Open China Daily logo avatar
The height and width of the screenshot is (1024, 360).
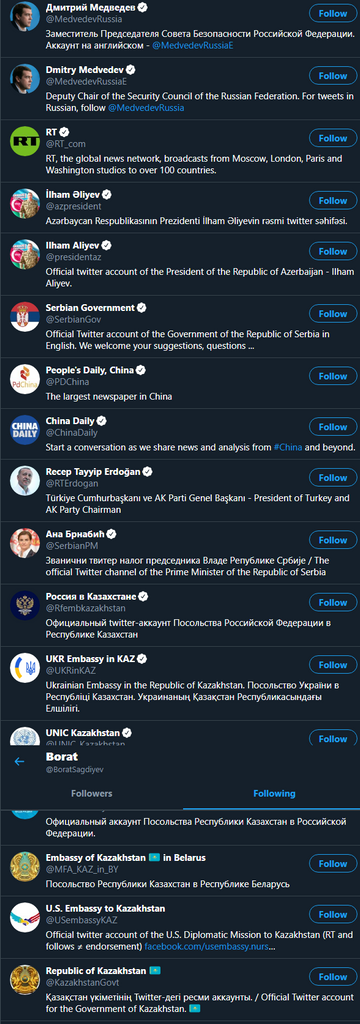pos(25,430)
